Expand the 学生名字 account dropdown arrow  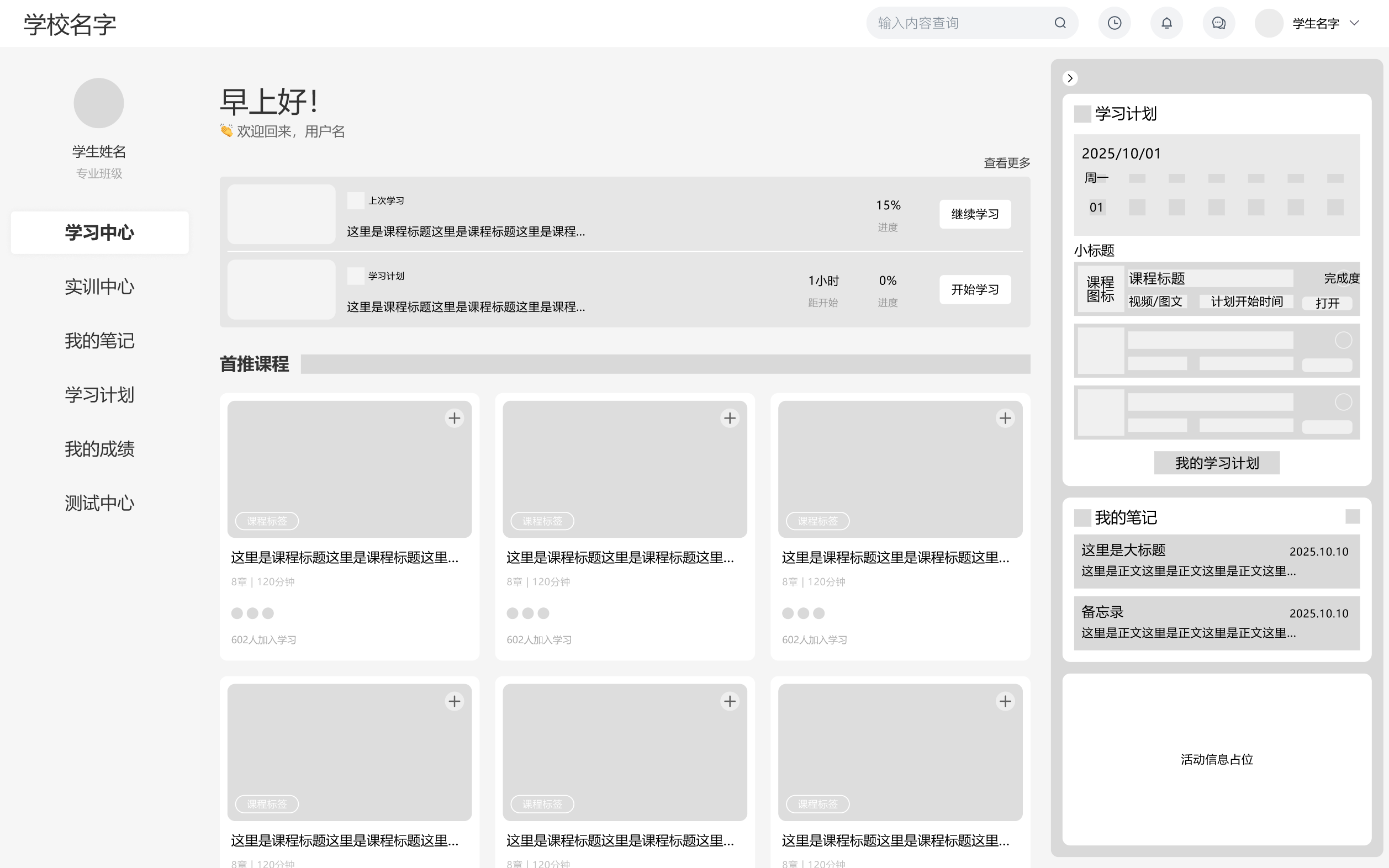tap(1354, 23)
